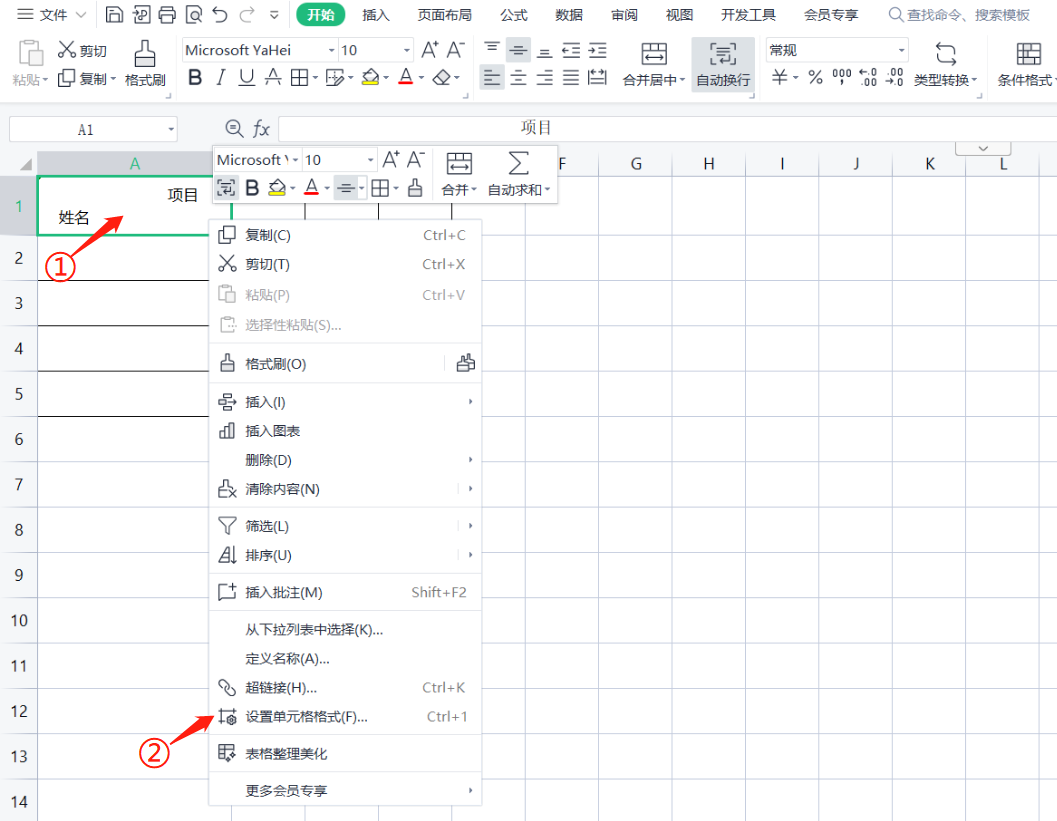Open Conditional Formatting (条件格式)

1027,64
